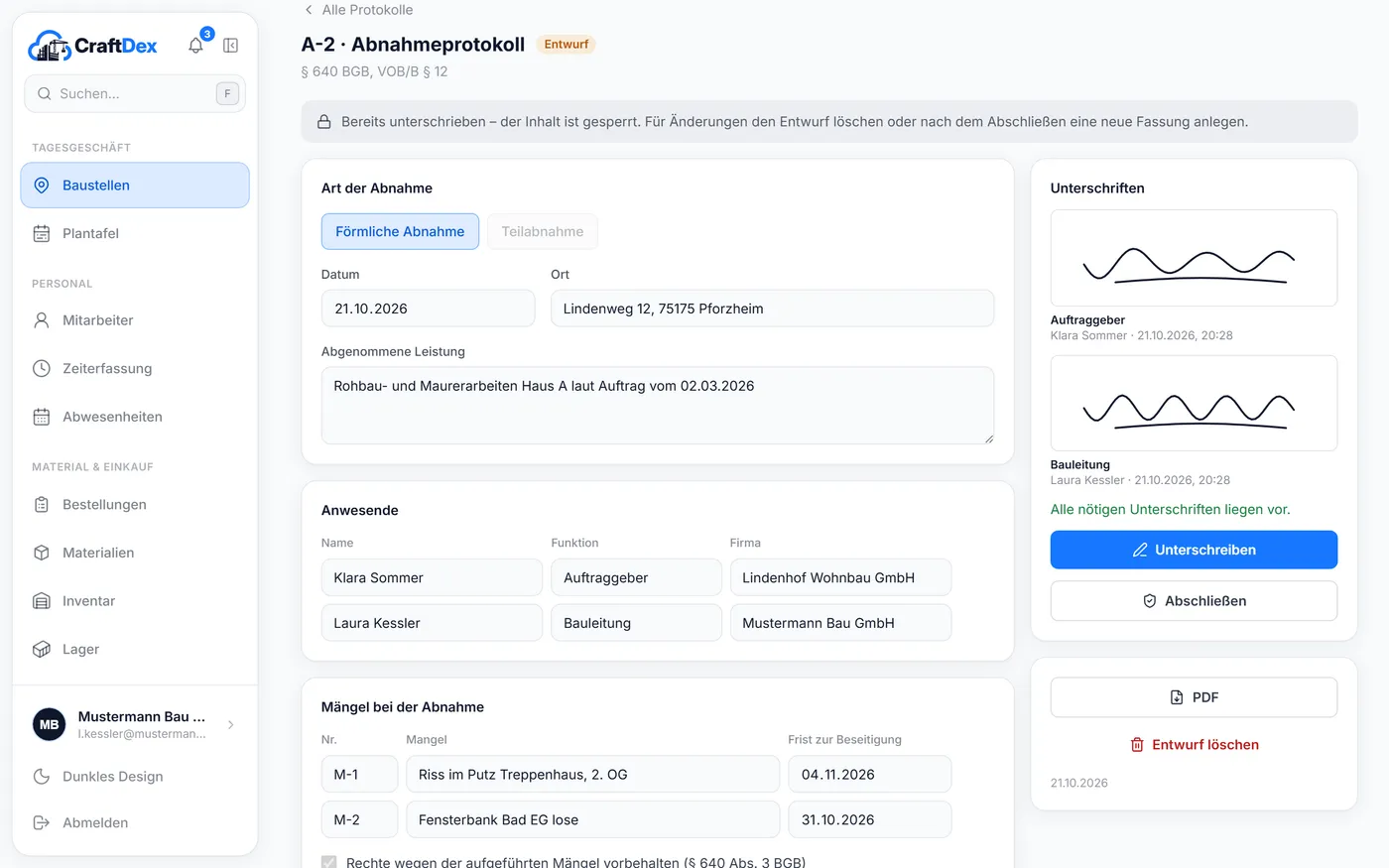This screenshot has width=1389, height=868.
Task: Click the Abschließen button
Action: [x=1194, y=601]
